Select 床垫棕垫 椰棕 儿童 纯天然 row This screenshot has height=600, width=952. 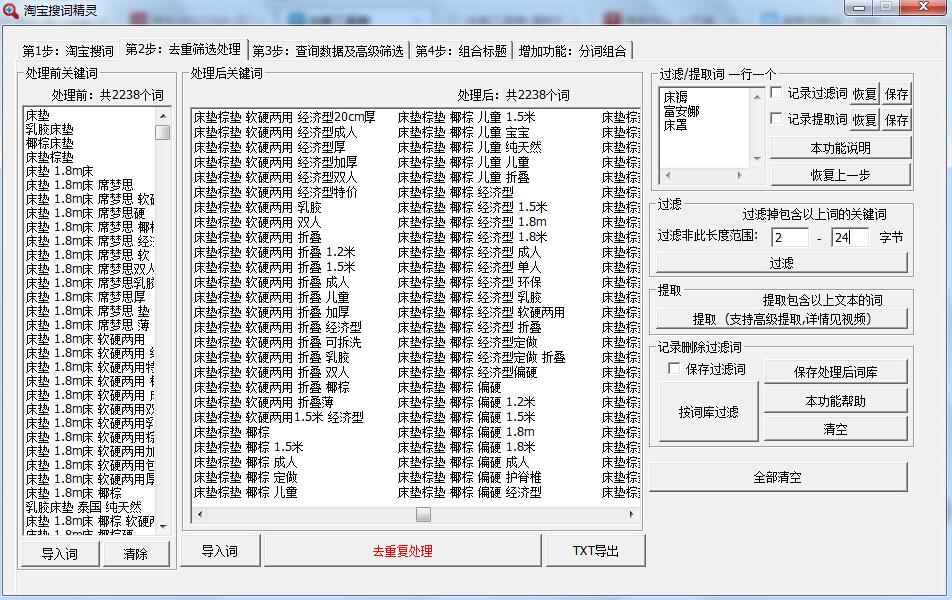pos(470,147)
